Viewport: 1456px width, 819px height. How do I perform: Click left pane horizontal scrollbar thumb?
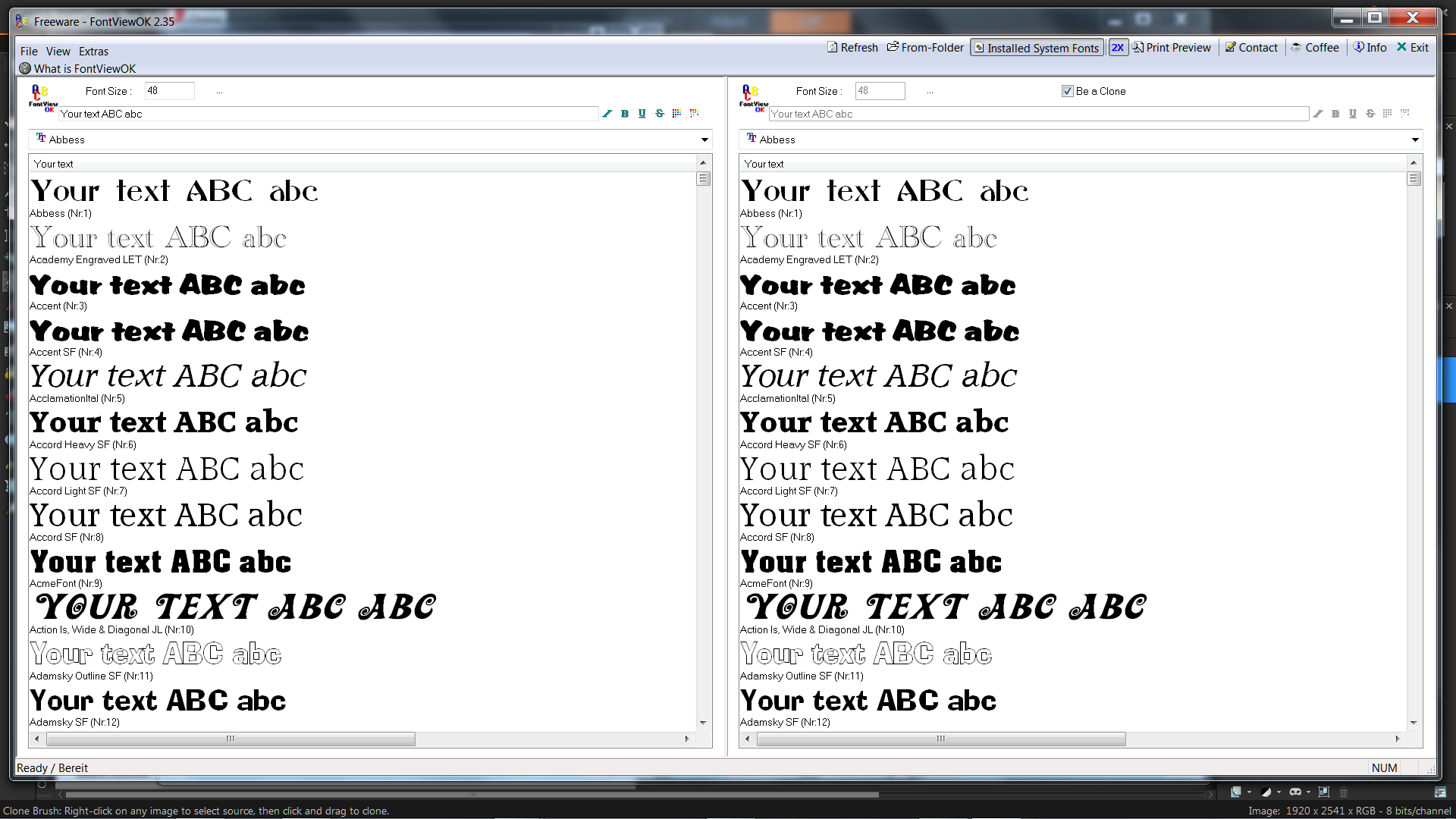[231, 739]
